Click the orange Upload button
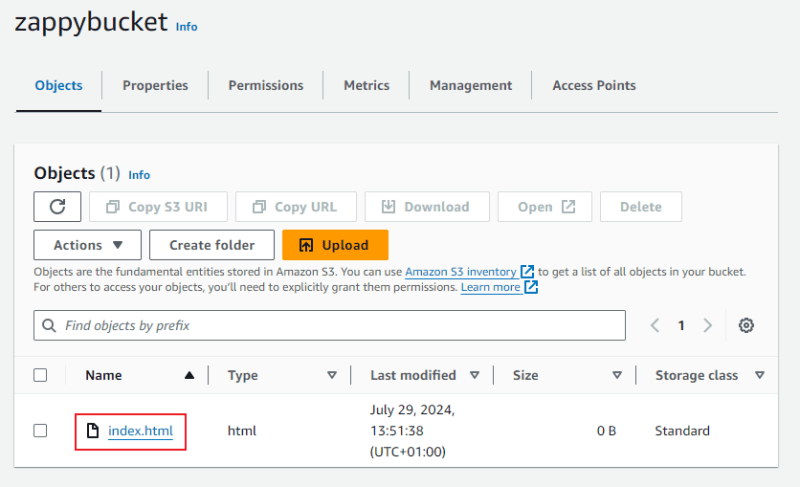This screenshot has width=800, height=487. tap(335, 245)
